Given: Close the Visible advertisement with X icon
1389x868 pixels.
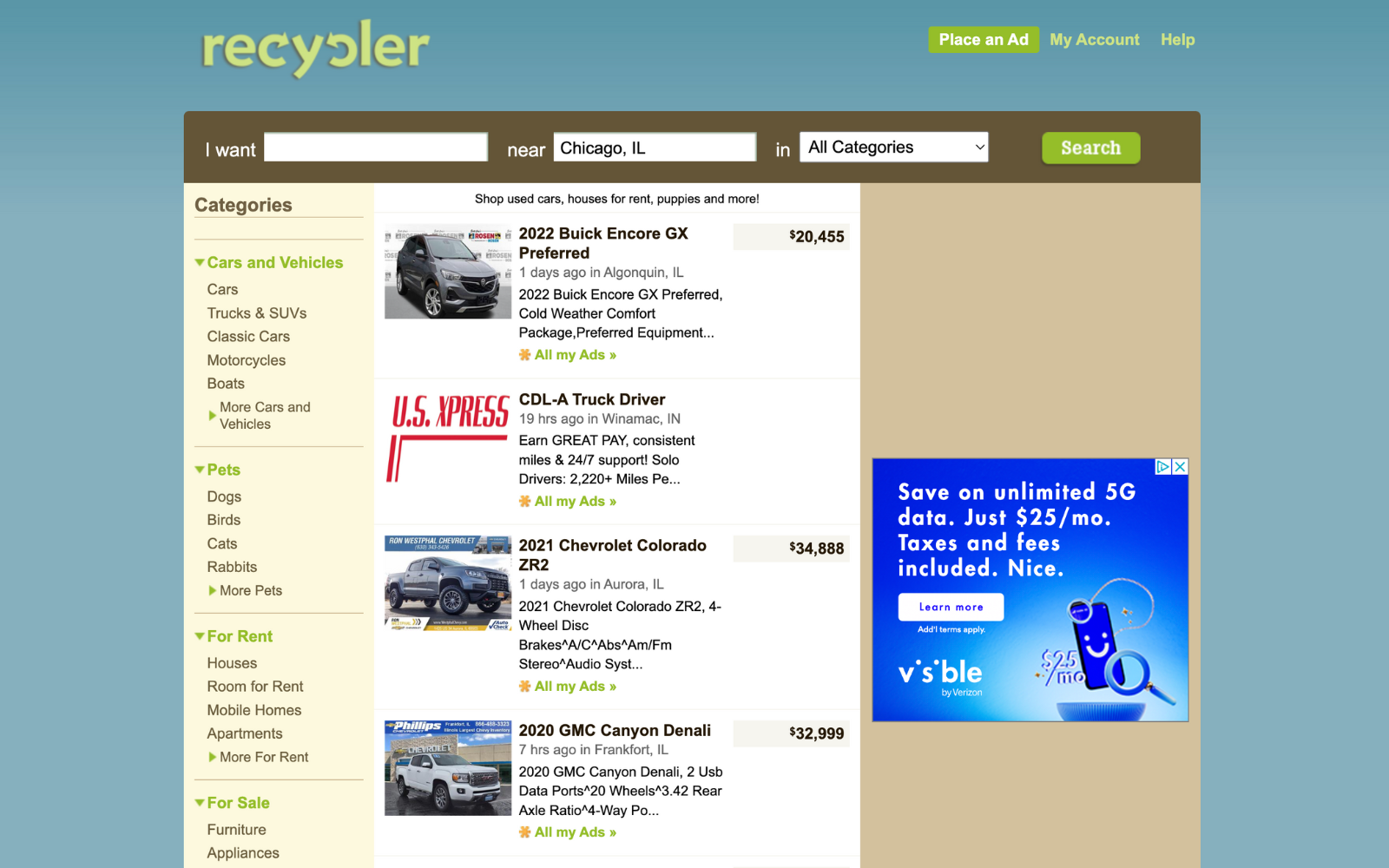Looking at the screenshot, I should pyautogui.click(x=1180, y=467).
